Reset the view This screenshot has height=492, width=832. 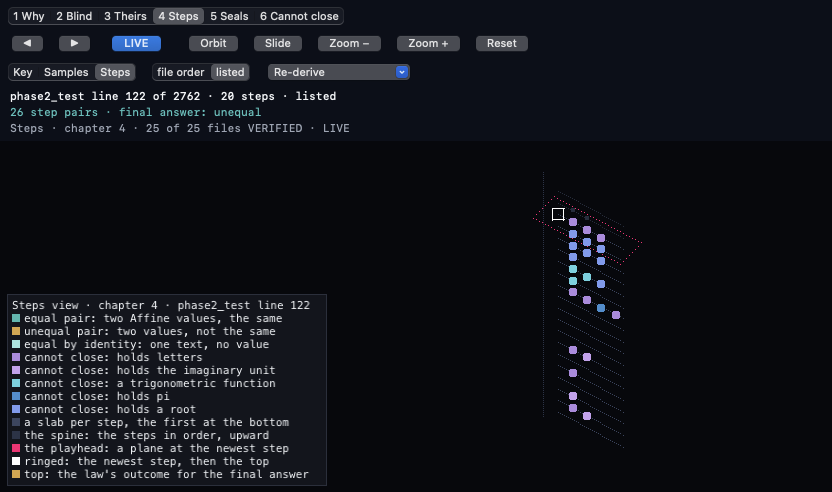pos(501,44)
